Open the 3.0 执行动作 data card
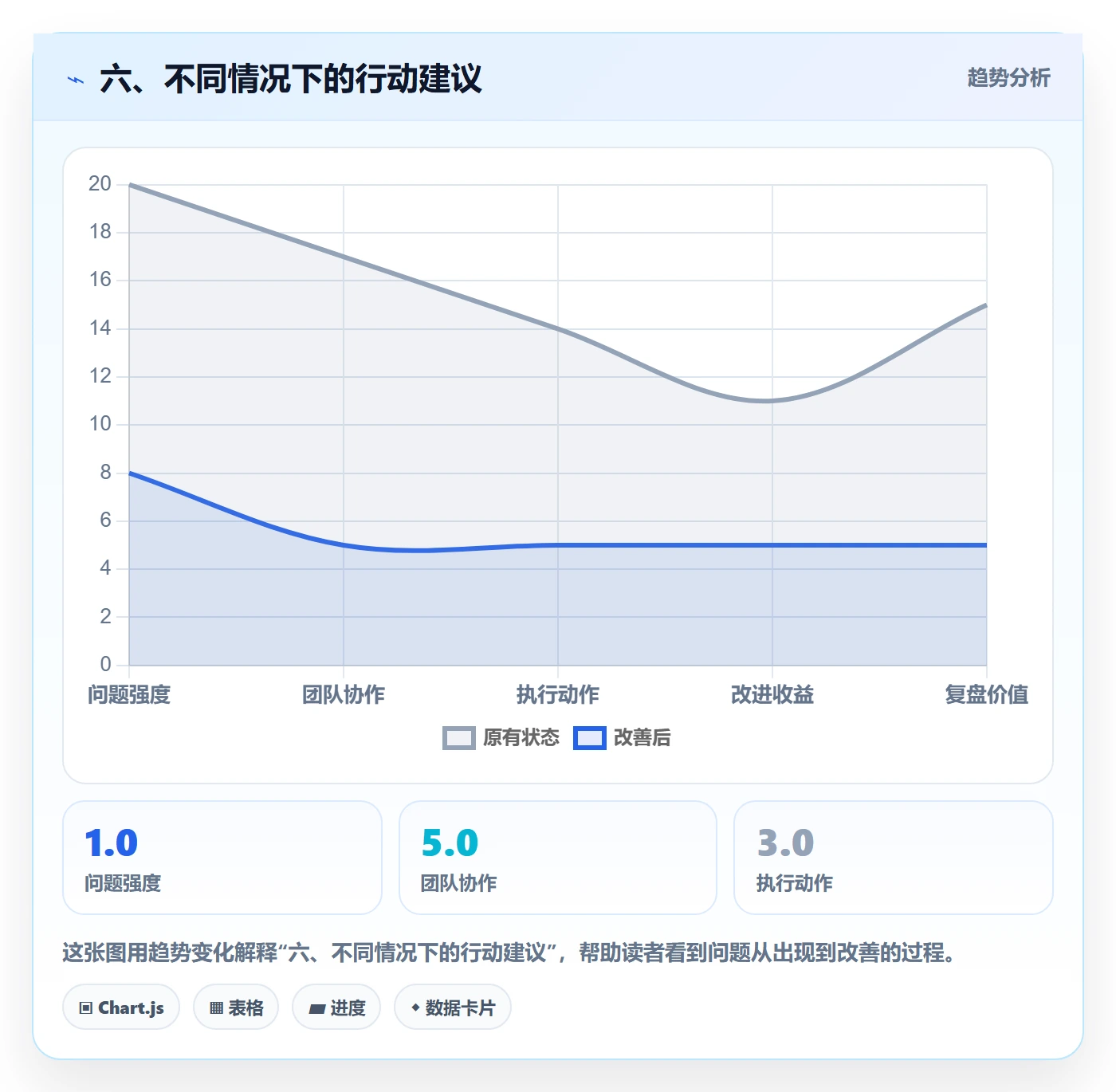 click(894, 858)
